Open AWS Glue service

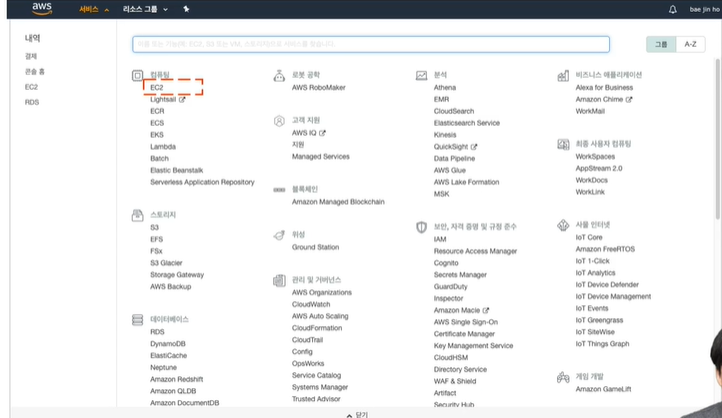pos(449,170)
